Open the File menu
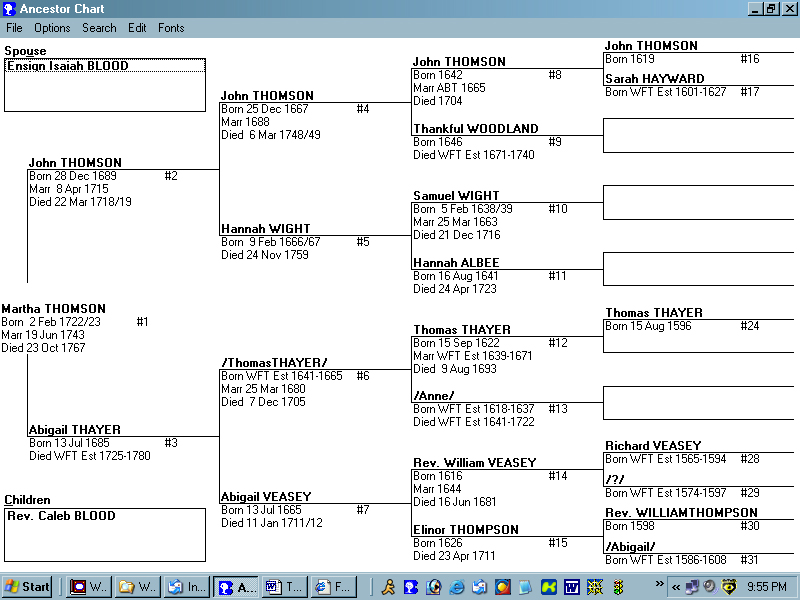Image resolution: width=800 pixels, height=600 pixels. click(14, 28)
